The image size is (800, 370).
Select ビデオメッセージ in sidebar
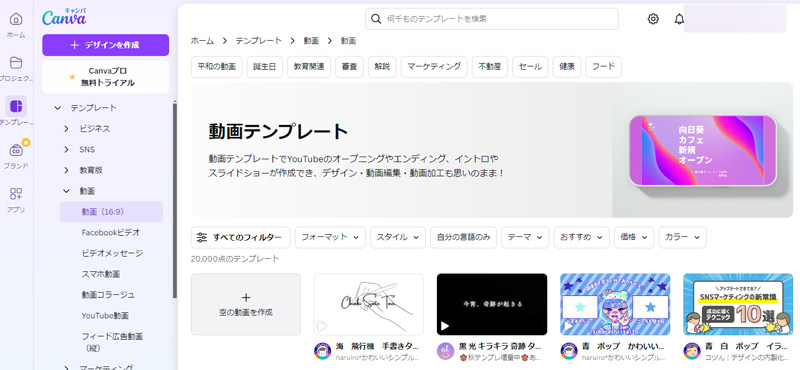point(112,253)
